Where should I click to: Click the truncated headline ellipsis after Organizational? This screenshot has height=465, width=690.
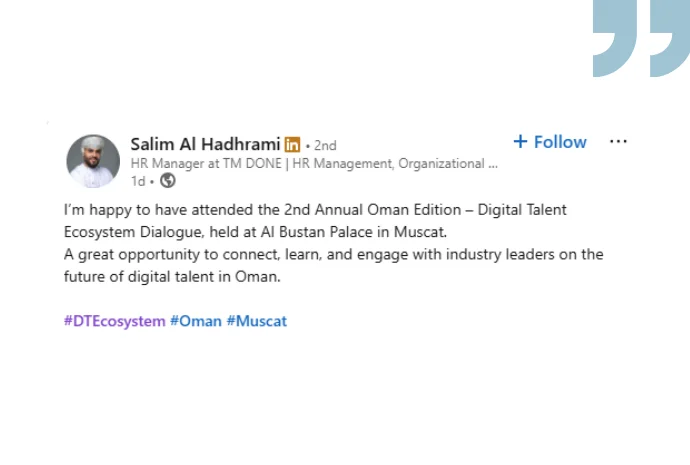tap(492, 163)
